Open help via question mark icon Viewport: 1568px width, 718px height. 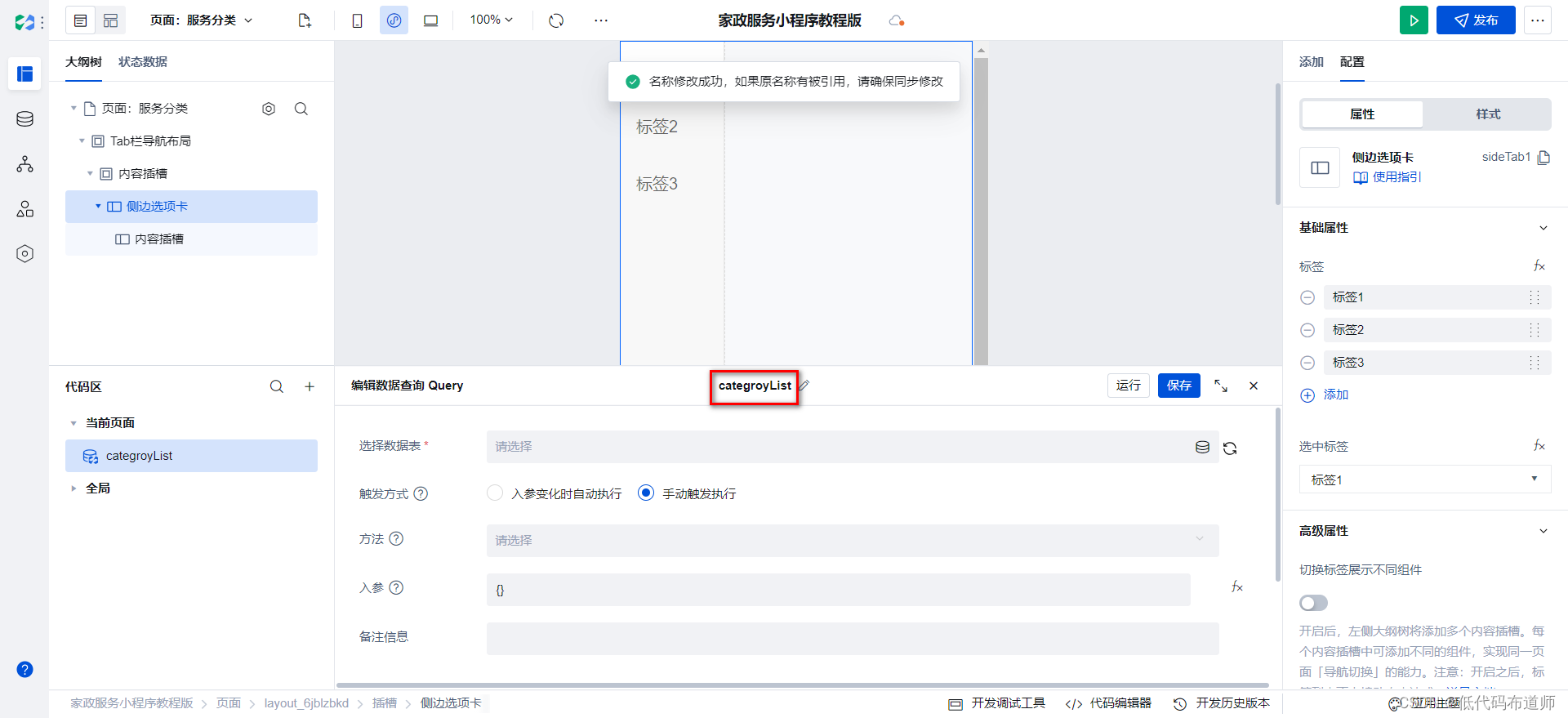[x=24, y=669]
